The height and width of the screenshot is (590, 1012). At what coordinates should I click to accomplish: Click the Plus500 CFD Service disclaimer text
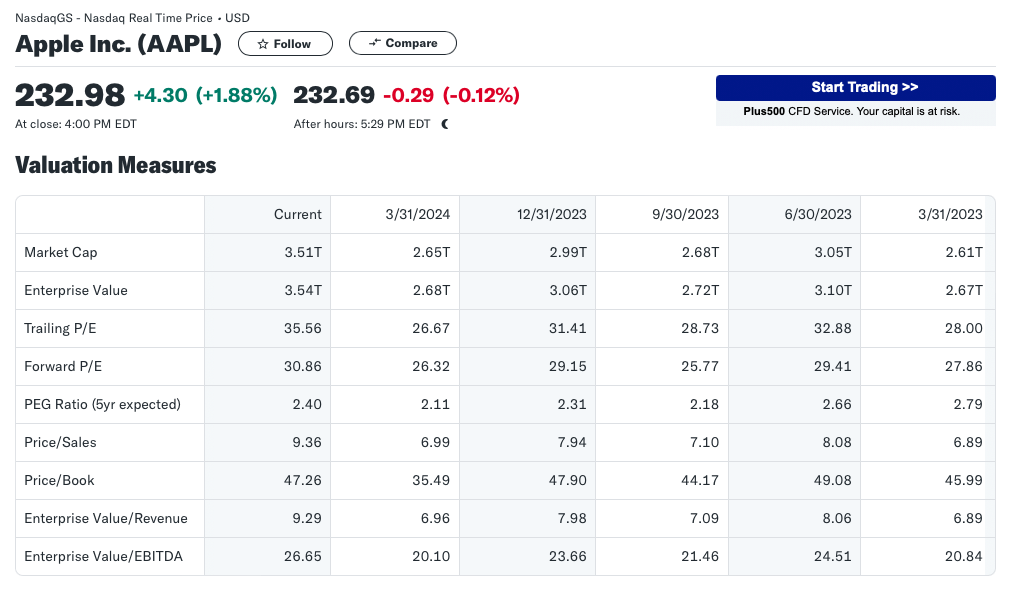851,111
